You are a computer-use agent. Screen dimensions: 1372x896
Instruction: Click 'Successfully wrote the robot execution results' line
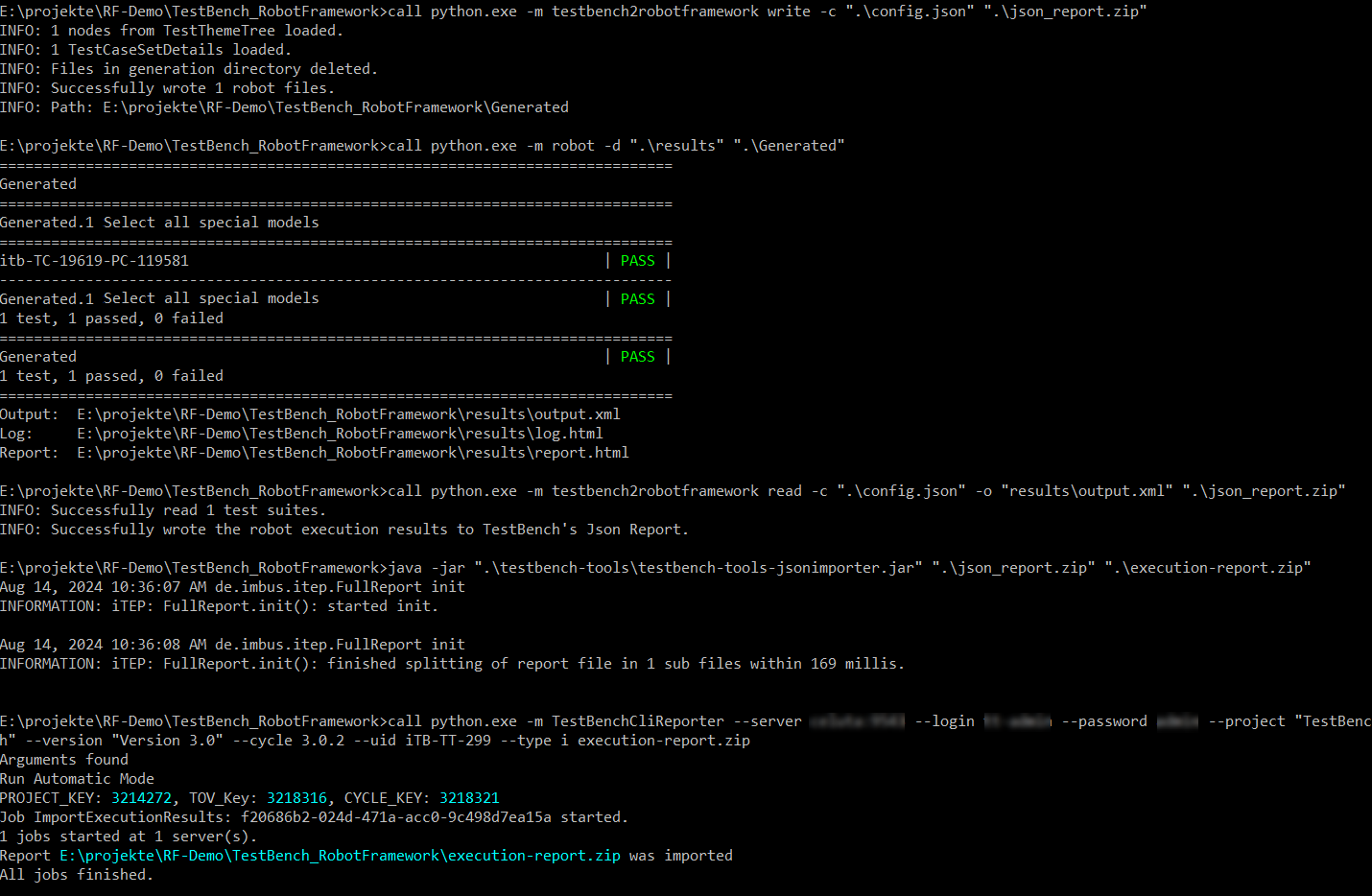(344, 530)
